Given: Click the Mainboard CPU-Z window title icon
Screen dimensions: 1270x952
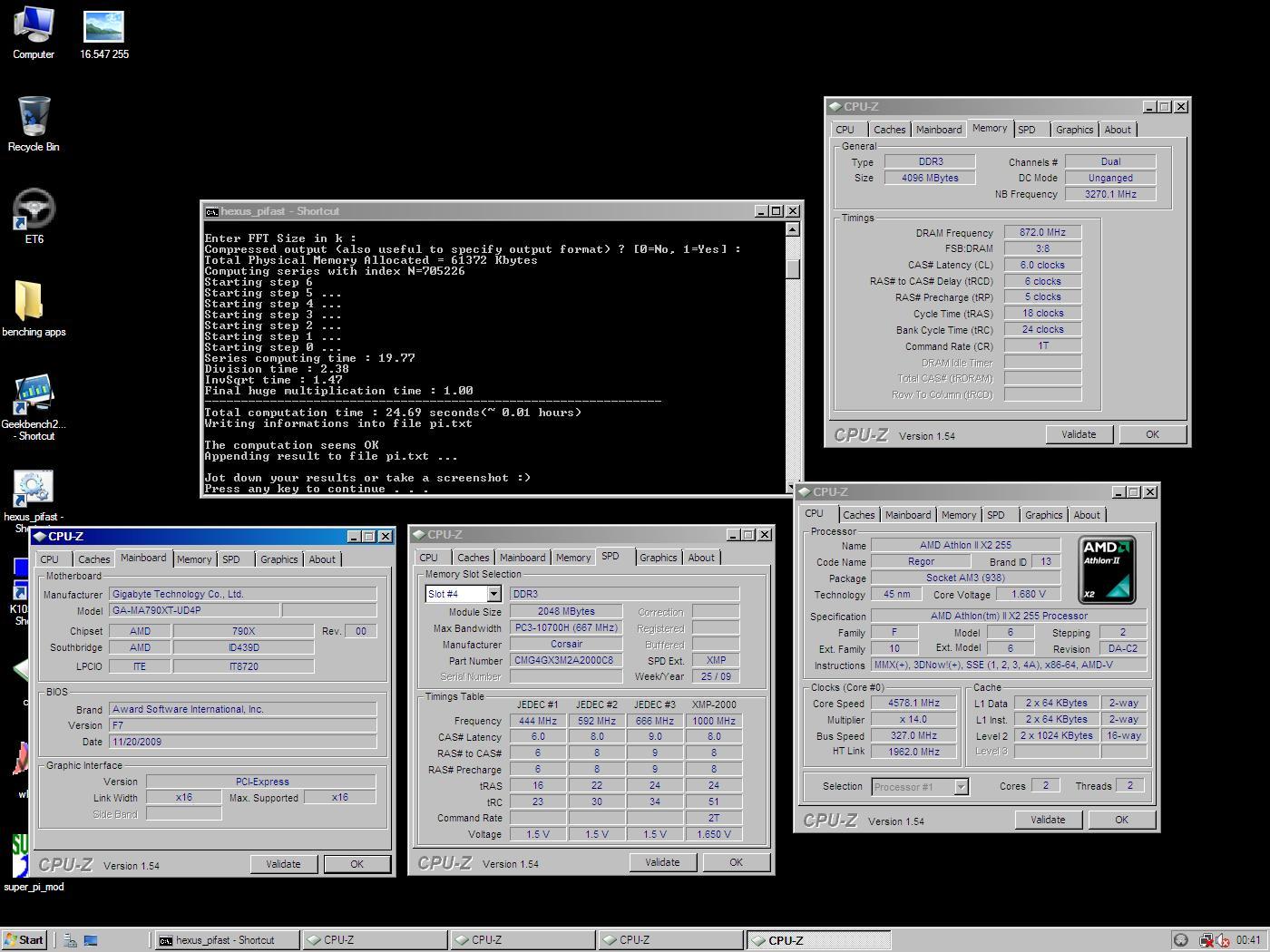Looking at the screenshot, I should (x=40, y=537).
